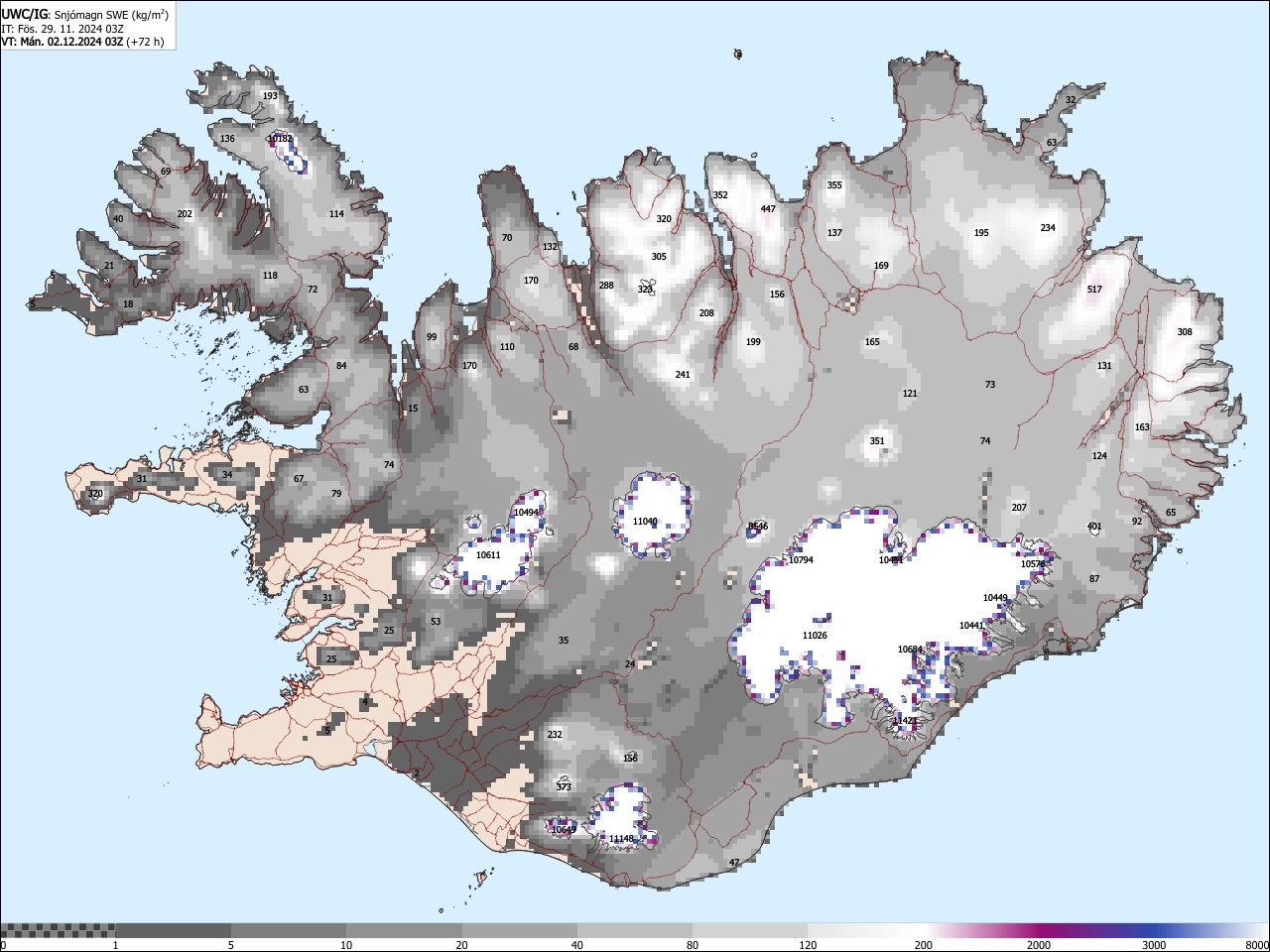Click the map value '199'
This screenshot has width=1270, height=952.
tap(753, 342)
